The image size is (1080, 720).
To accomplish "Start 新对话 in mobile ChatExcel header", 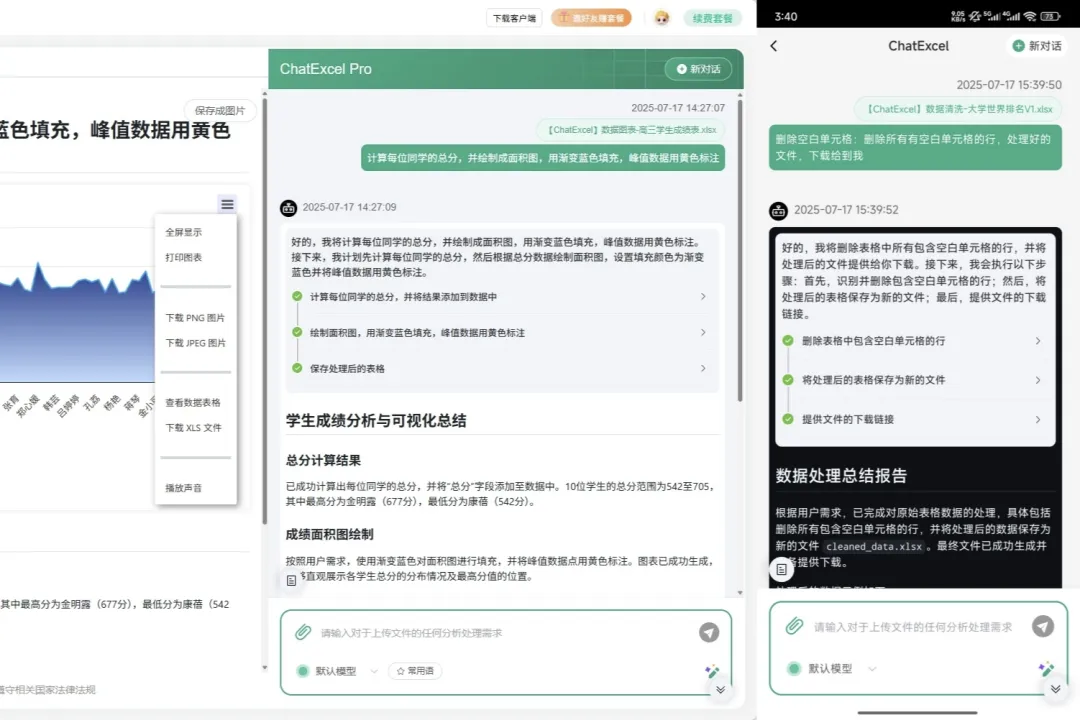I will point(1037,46).
